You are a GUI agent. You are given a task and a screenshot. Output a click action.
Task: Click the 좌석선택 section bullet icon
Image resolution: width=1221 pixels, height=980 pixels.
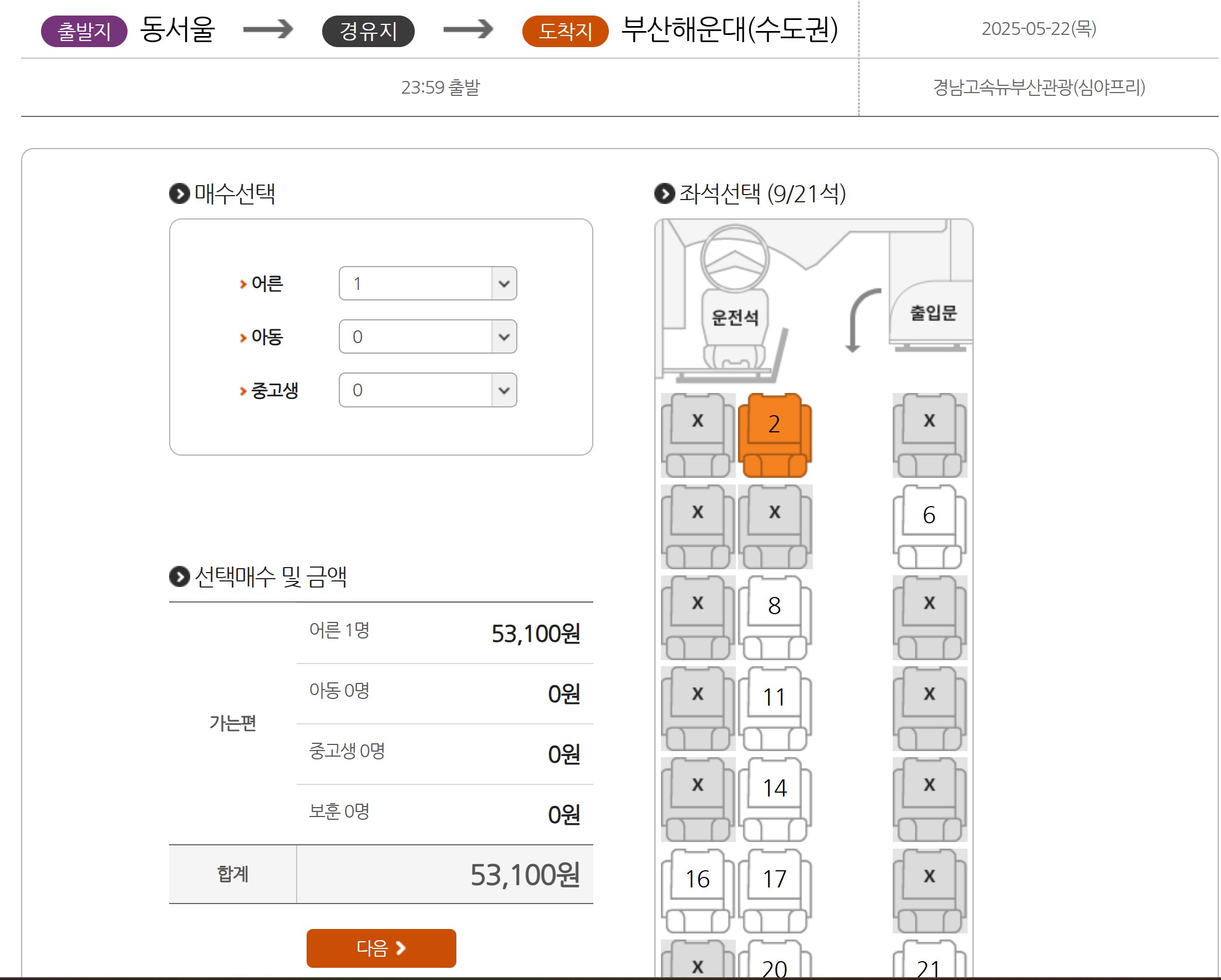coord(665,194)
